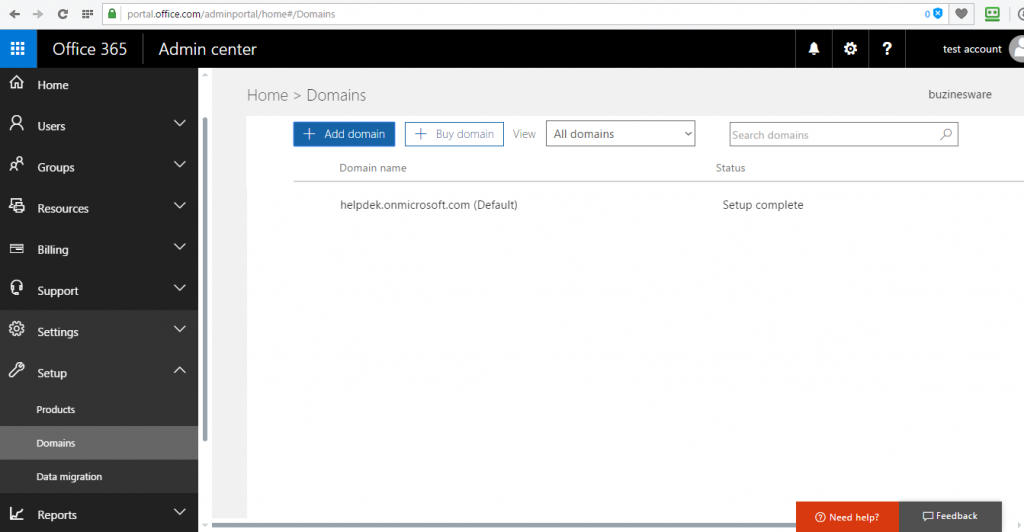Click the Add domain button
Image resolution: width=1024 pixels, height=532 pixels.
click(x=344, y=134)
